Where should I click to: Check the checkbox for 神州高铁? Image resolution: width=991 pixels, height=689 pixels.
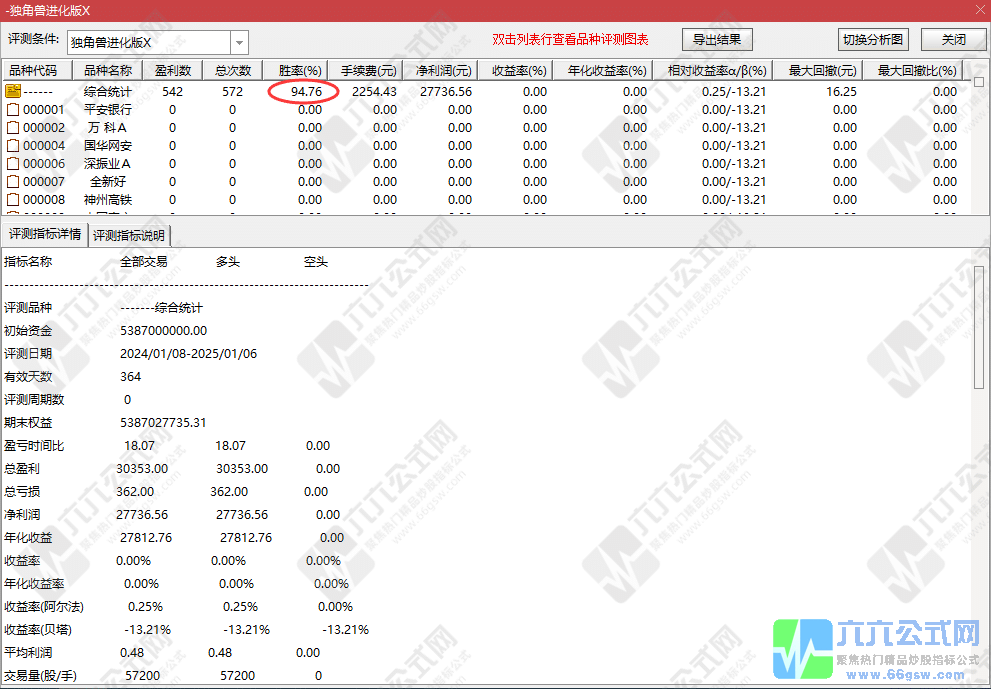12,199
